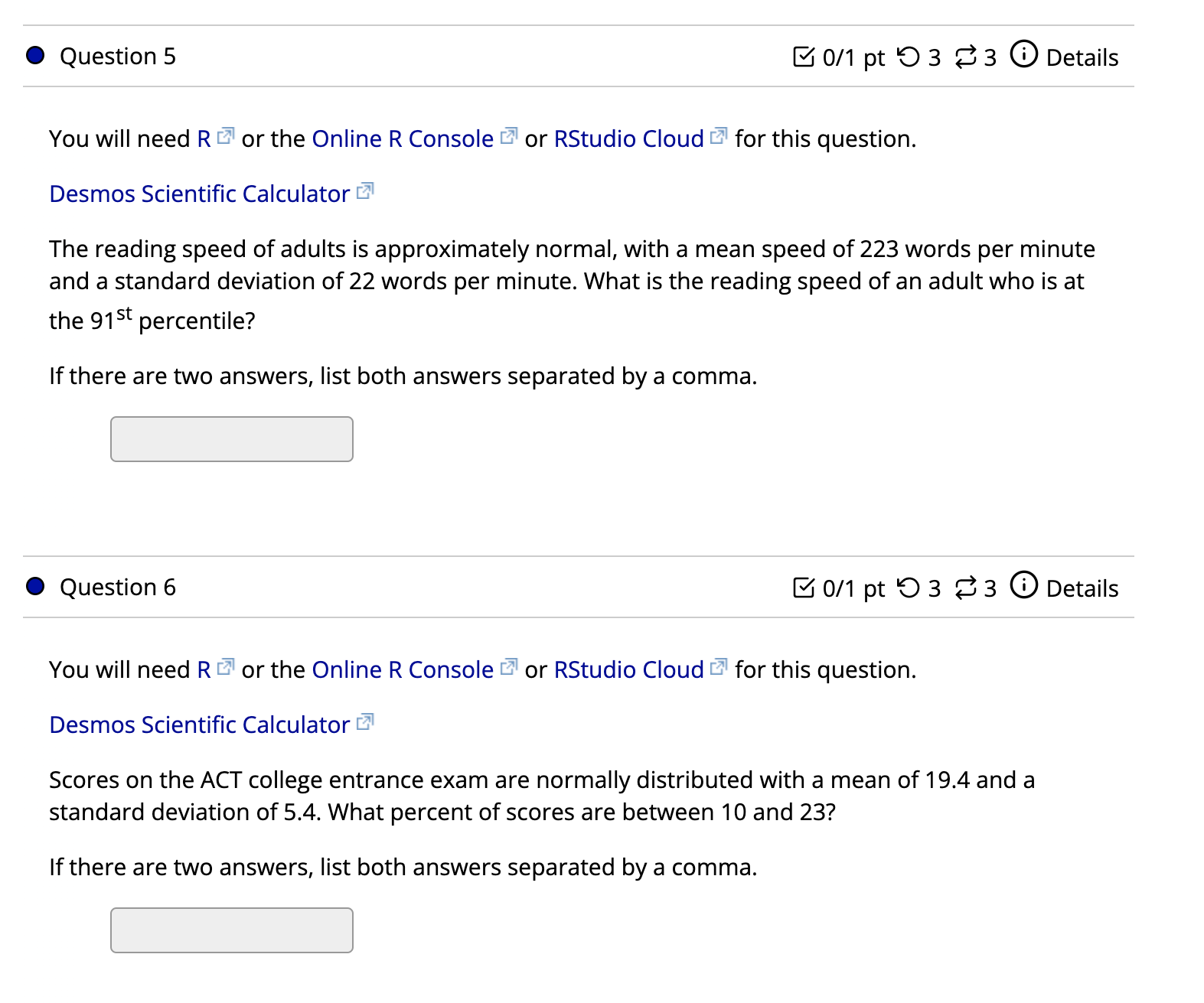This screenshot has width=1204, height=1003.
Task: Click the retry (undo arrow) icon on Question 5
Action: pyautogui.click(x=910, y=56)
